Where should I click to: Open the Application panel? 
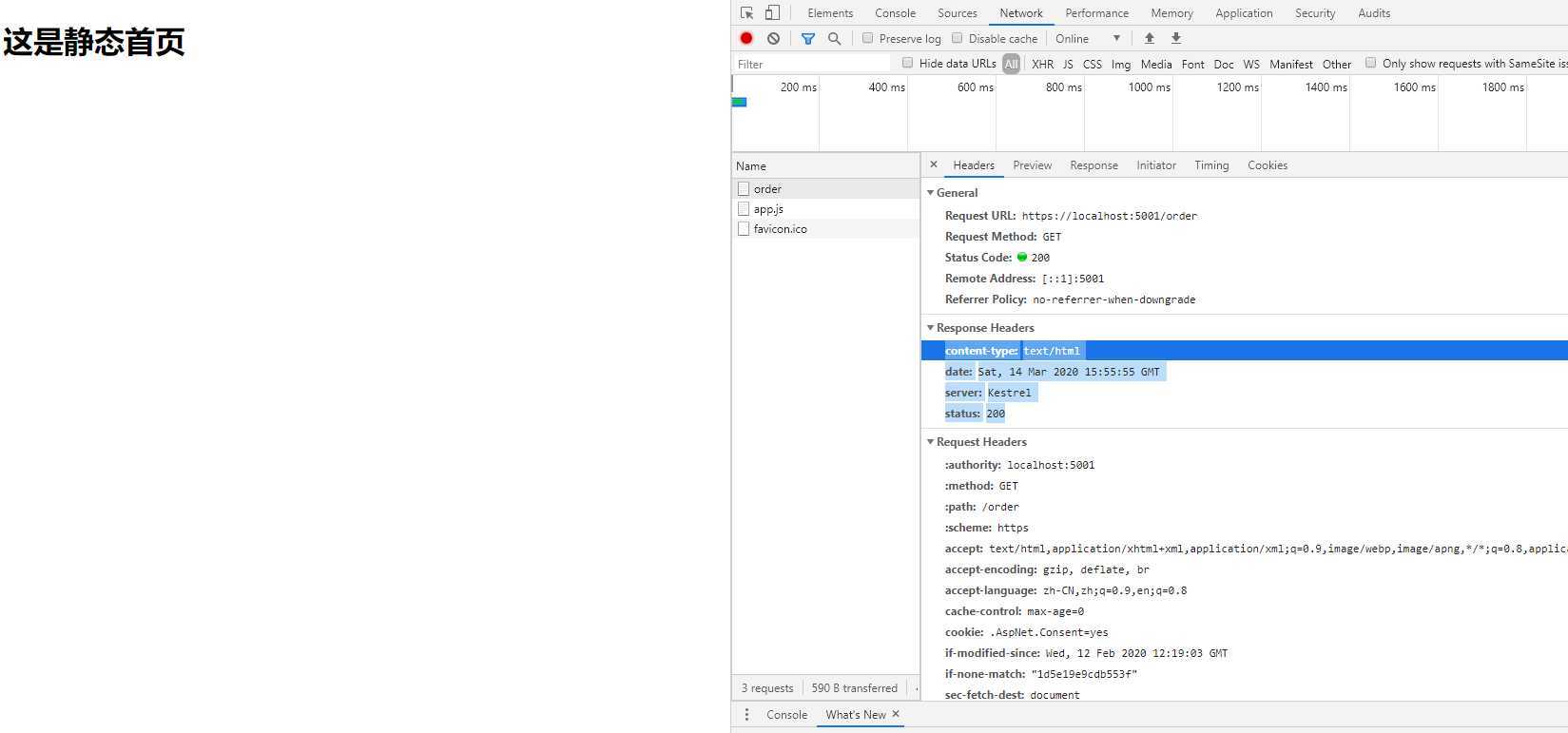pos(1244,13)
